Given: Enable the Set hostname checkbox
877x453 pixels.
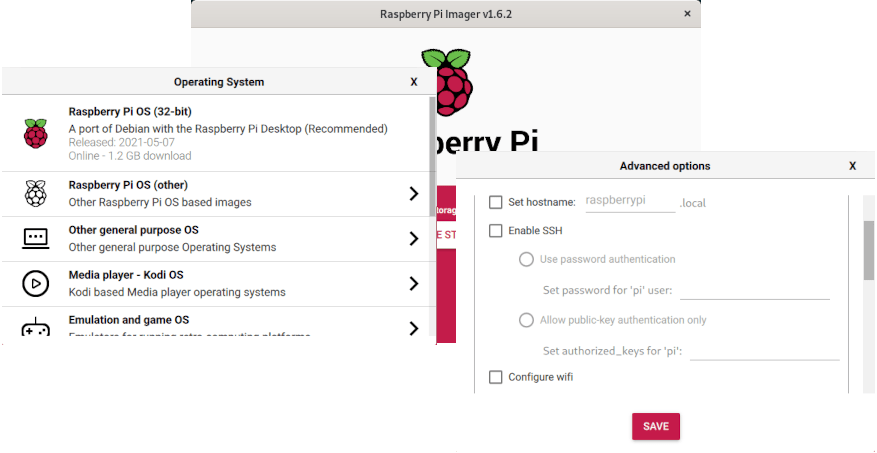Looking at the screenshot, I should point(496,202).
